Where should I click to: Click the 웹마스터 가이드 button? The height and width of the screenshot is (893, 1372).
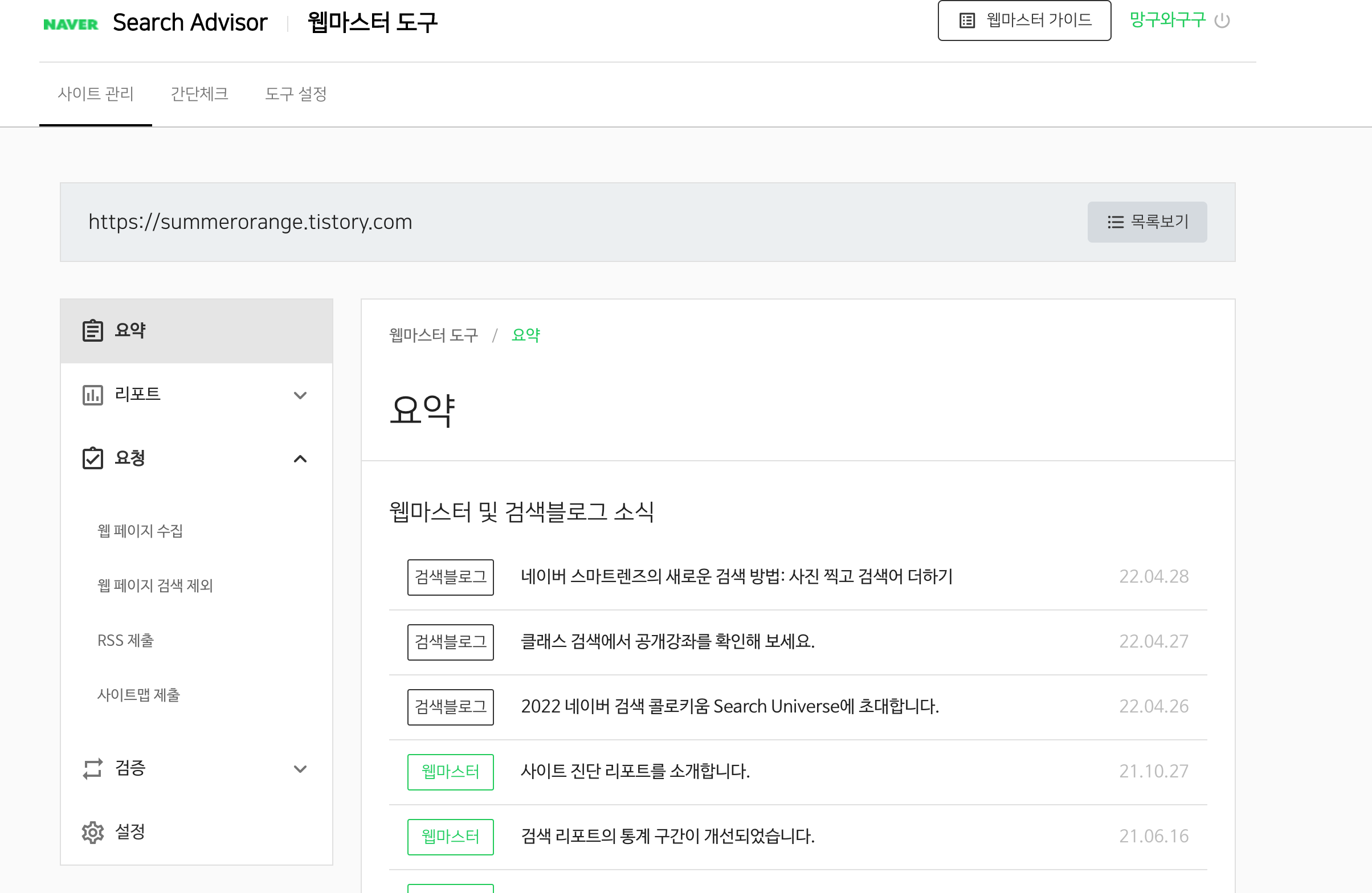pyautogui.click(x=1024, y=21)
